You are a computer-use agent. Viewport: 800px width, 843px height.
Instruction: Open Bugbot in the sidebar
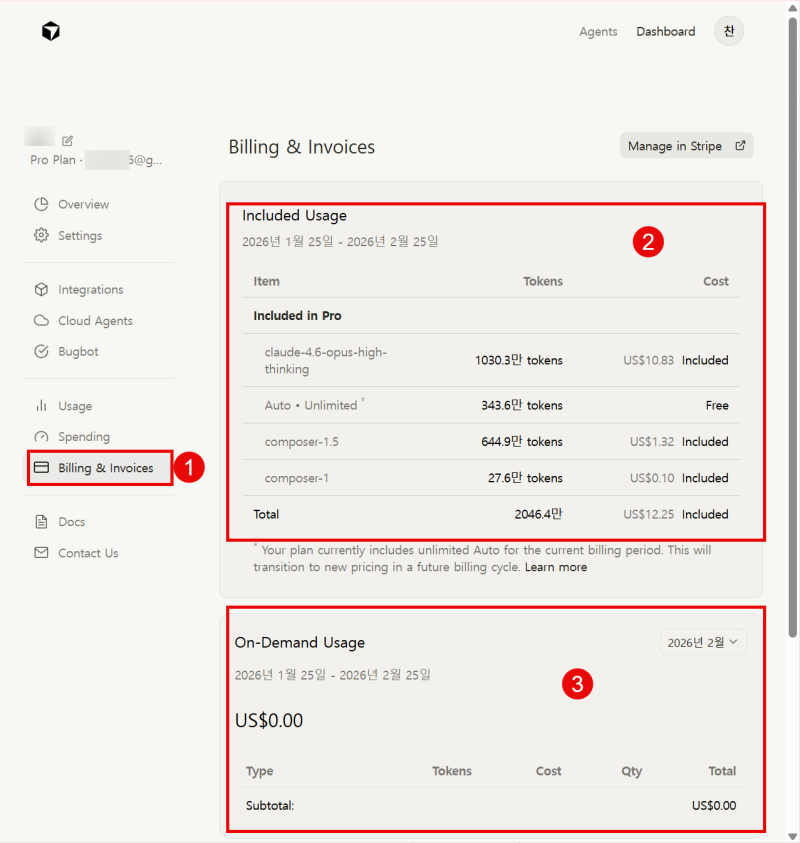pos(78,352)
